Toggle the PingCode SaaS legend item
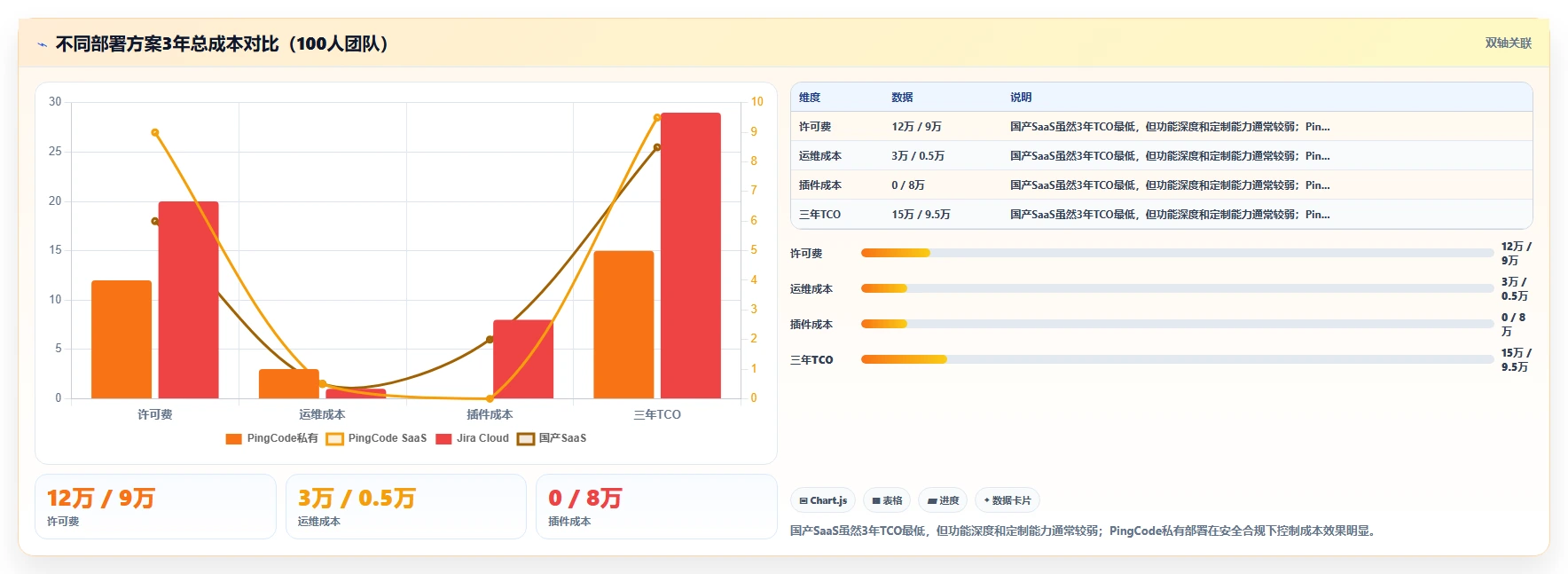The image size is (1568, 574). [x=376, y=438]
